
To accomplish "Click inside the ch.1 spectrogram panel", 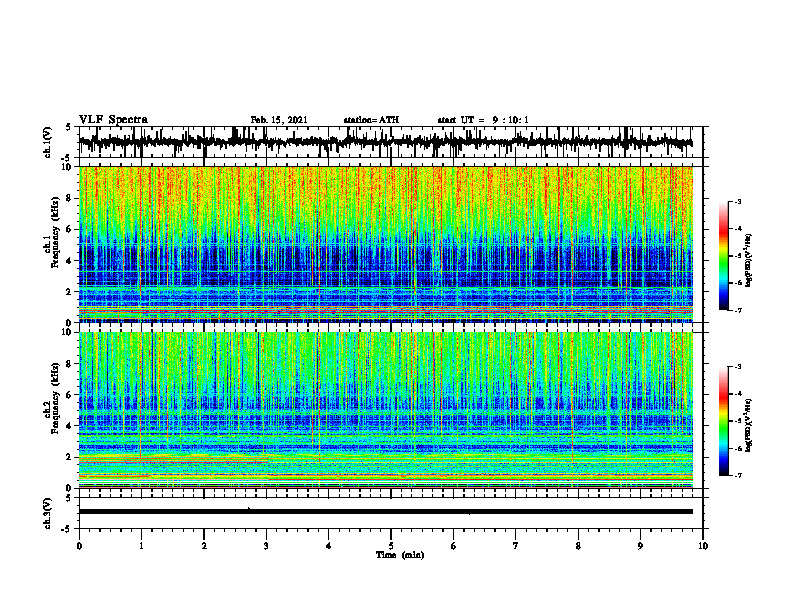I will click(x=386, y=244).
